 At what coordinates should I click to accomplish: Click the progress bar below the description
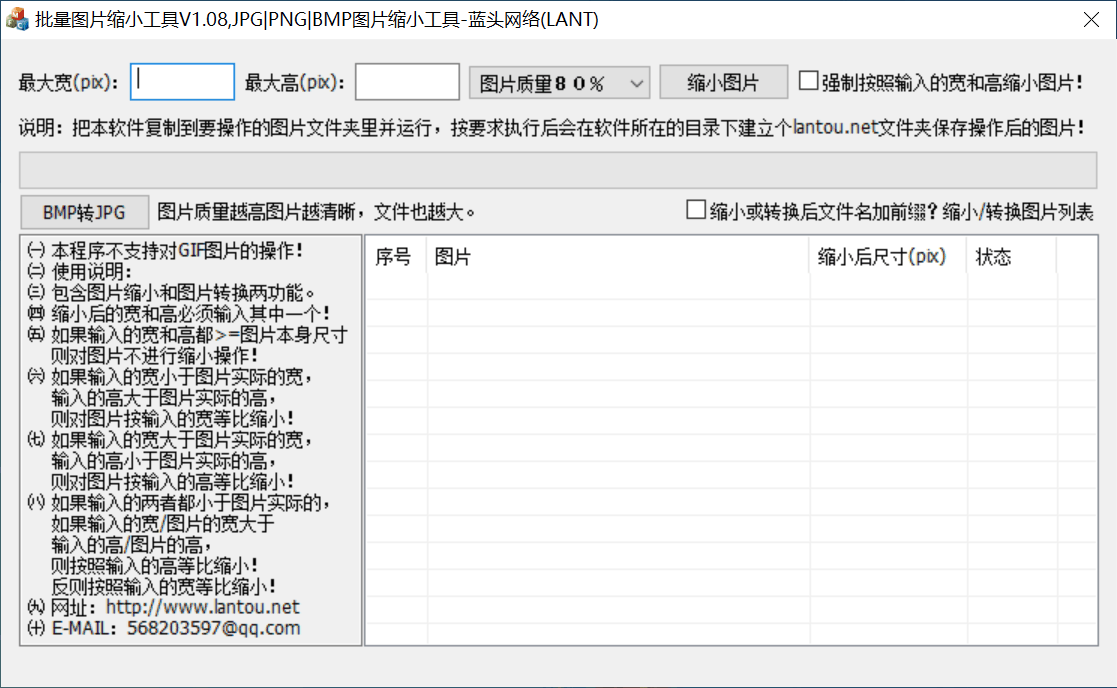coord(558,170)
